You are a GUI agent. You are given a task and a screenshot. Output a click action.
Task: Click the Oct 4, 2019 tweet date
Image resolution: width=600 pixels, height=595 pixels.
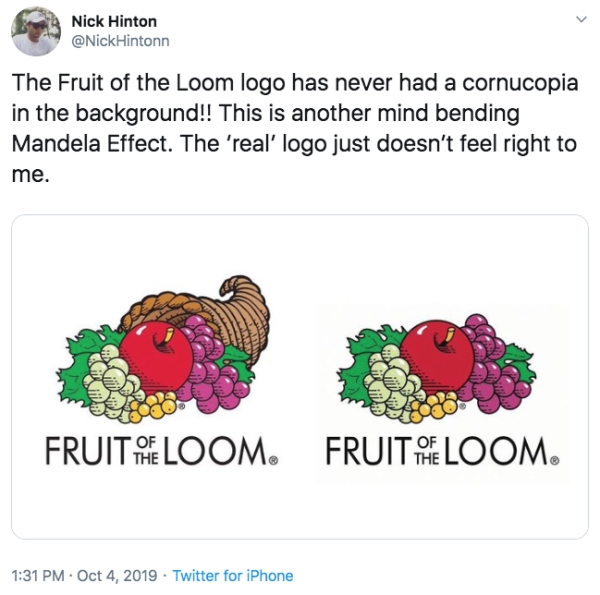(120, 575)
